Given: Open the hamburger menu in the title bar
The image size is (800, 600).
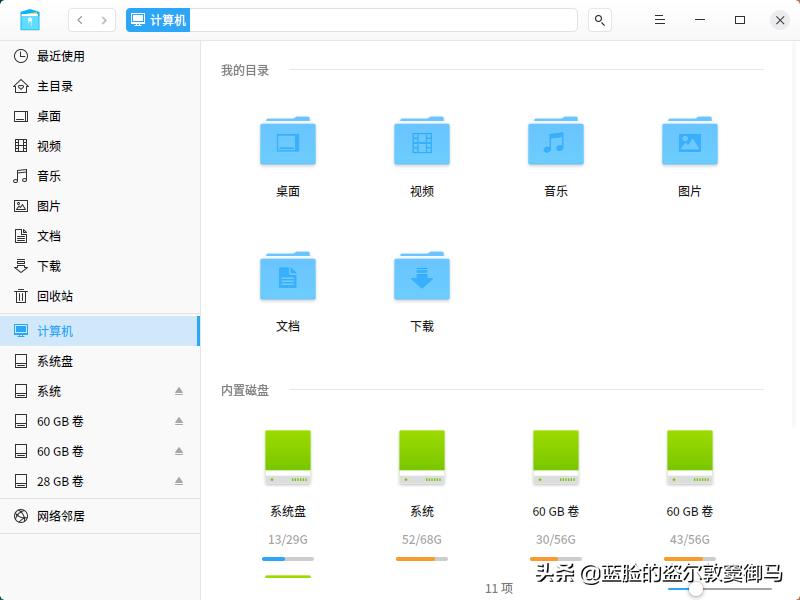Looking at the screenshot, I should (x=659, y=19).
